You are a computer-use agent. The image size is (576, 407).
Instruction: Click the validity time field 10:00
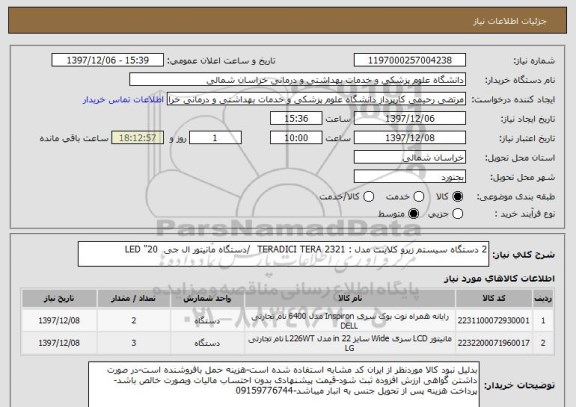click(296, 138)
